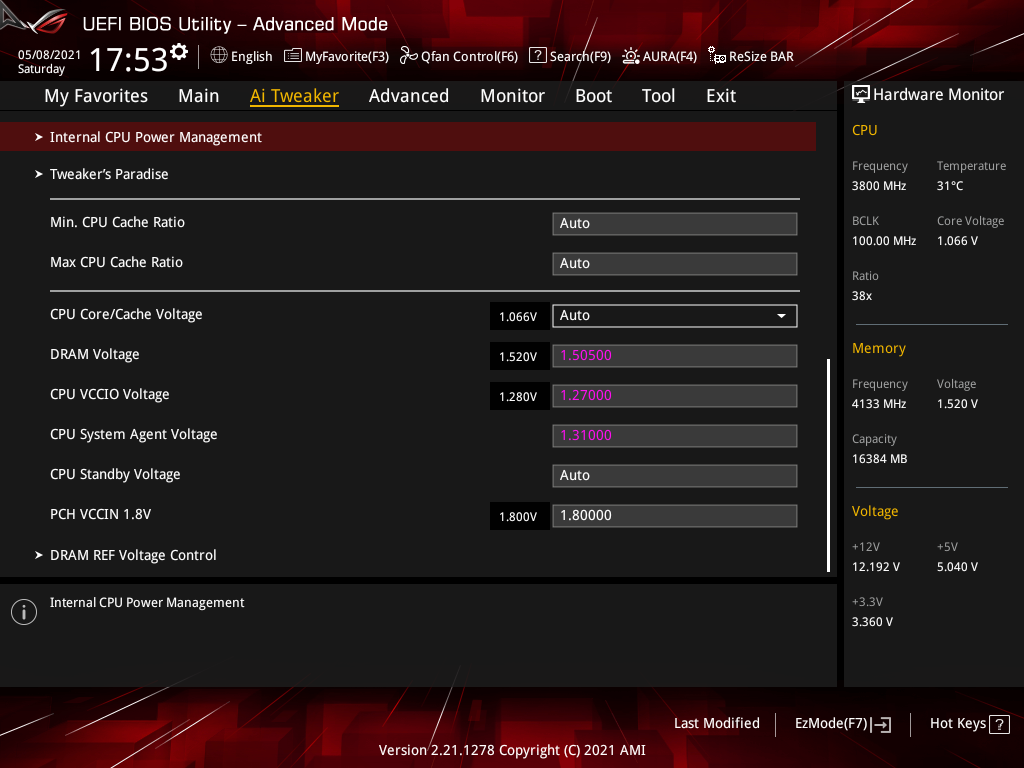Click the ReSize BAR icon
This screenshot has width=1024, height=768.
(x=716, y=56)
